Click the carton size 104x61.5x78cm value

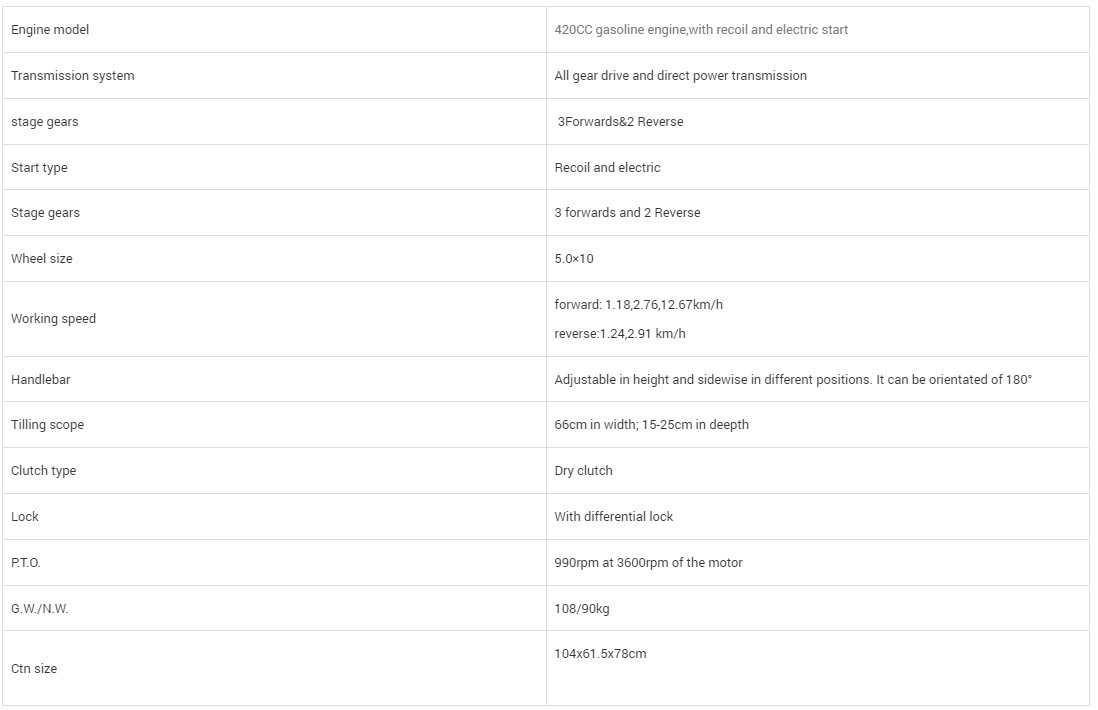[x=600, y=654]
